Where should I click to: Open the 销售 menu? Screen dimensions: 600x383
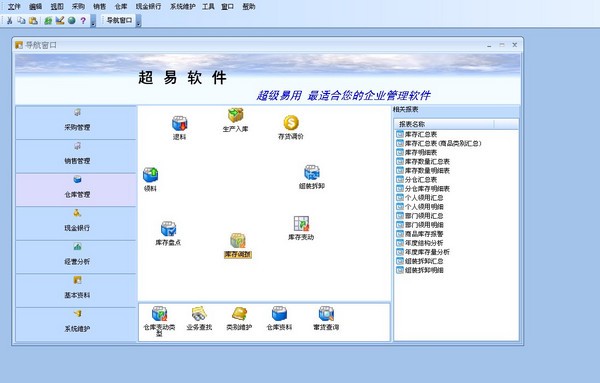[100, 7]
